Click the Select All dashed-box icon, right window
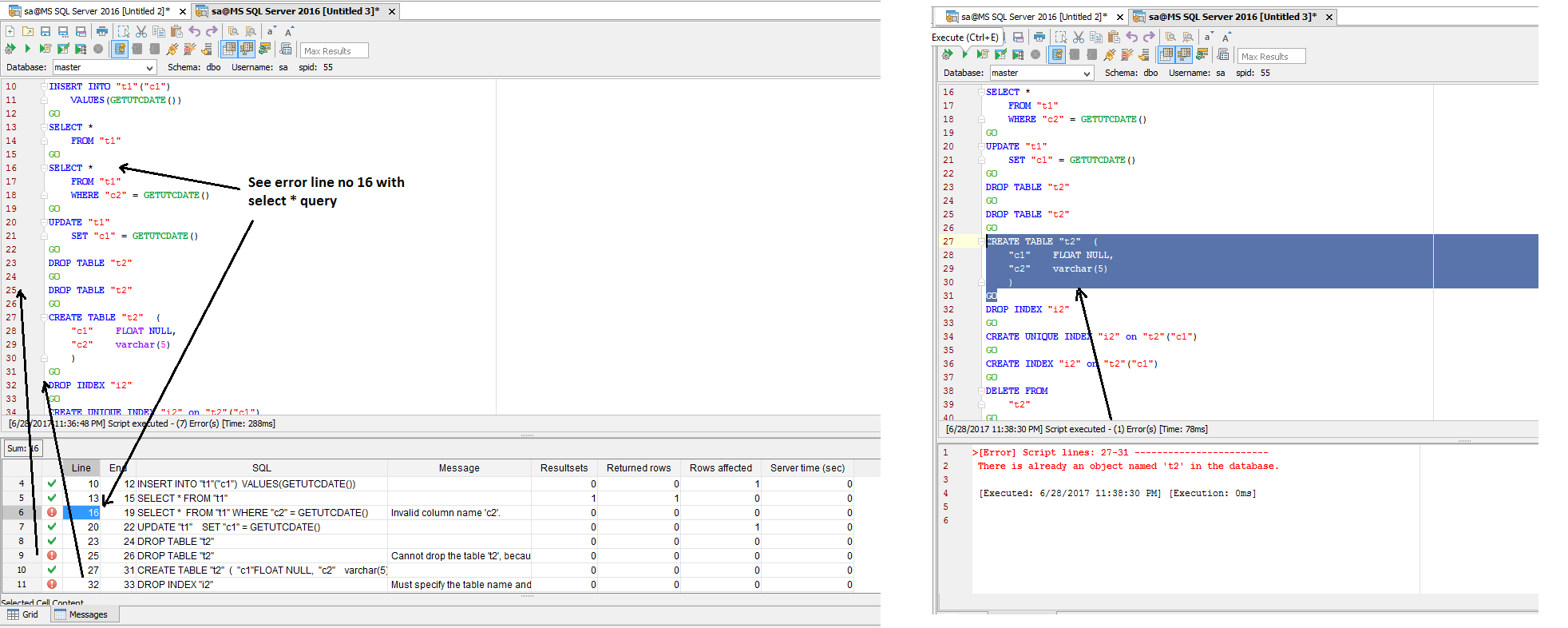The image size is (1568, 628). pos(1061,37)
